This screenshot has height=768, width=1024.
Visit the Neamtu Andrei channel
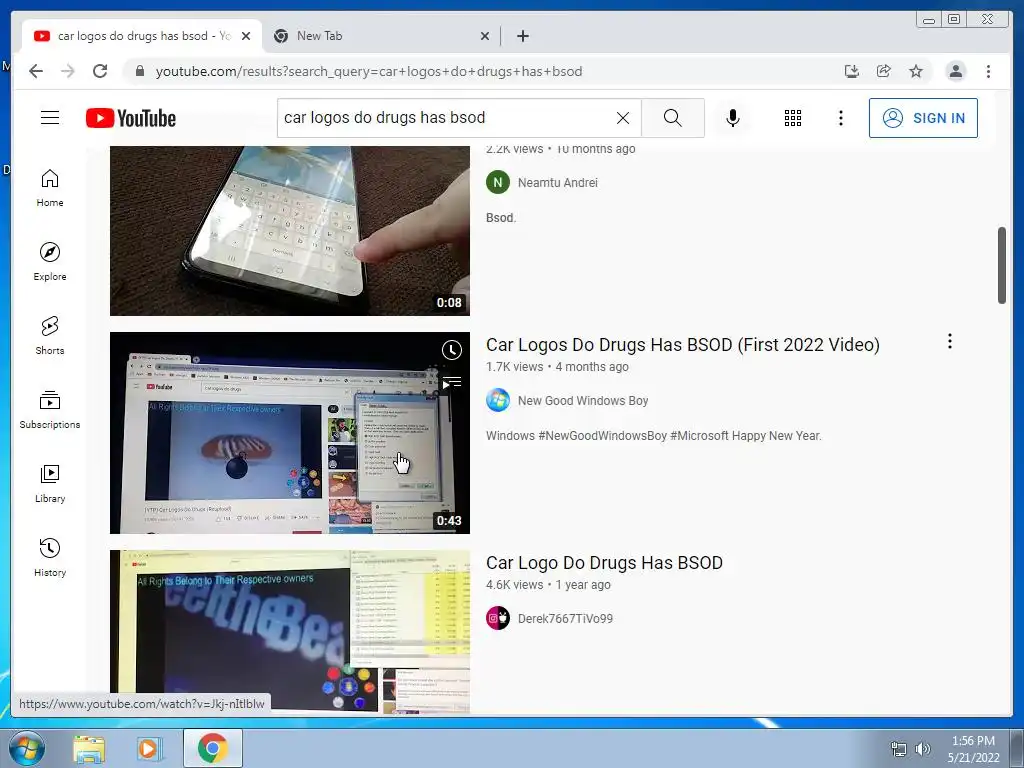click(x=557, y=182)
